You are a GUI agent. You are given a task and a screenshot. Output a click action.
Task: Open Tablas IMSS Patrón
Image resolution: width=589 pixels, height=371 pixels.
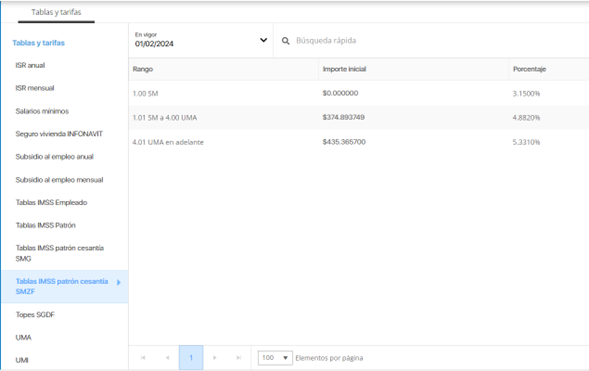(45, 225)
